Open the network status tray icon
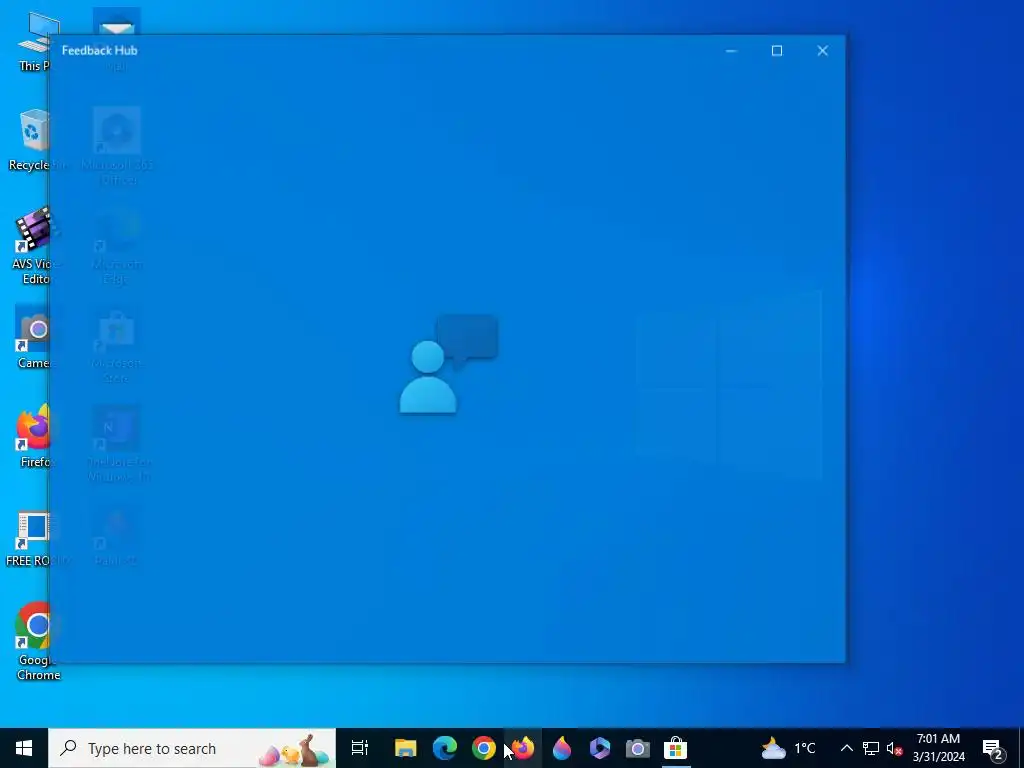 (871, 748)
